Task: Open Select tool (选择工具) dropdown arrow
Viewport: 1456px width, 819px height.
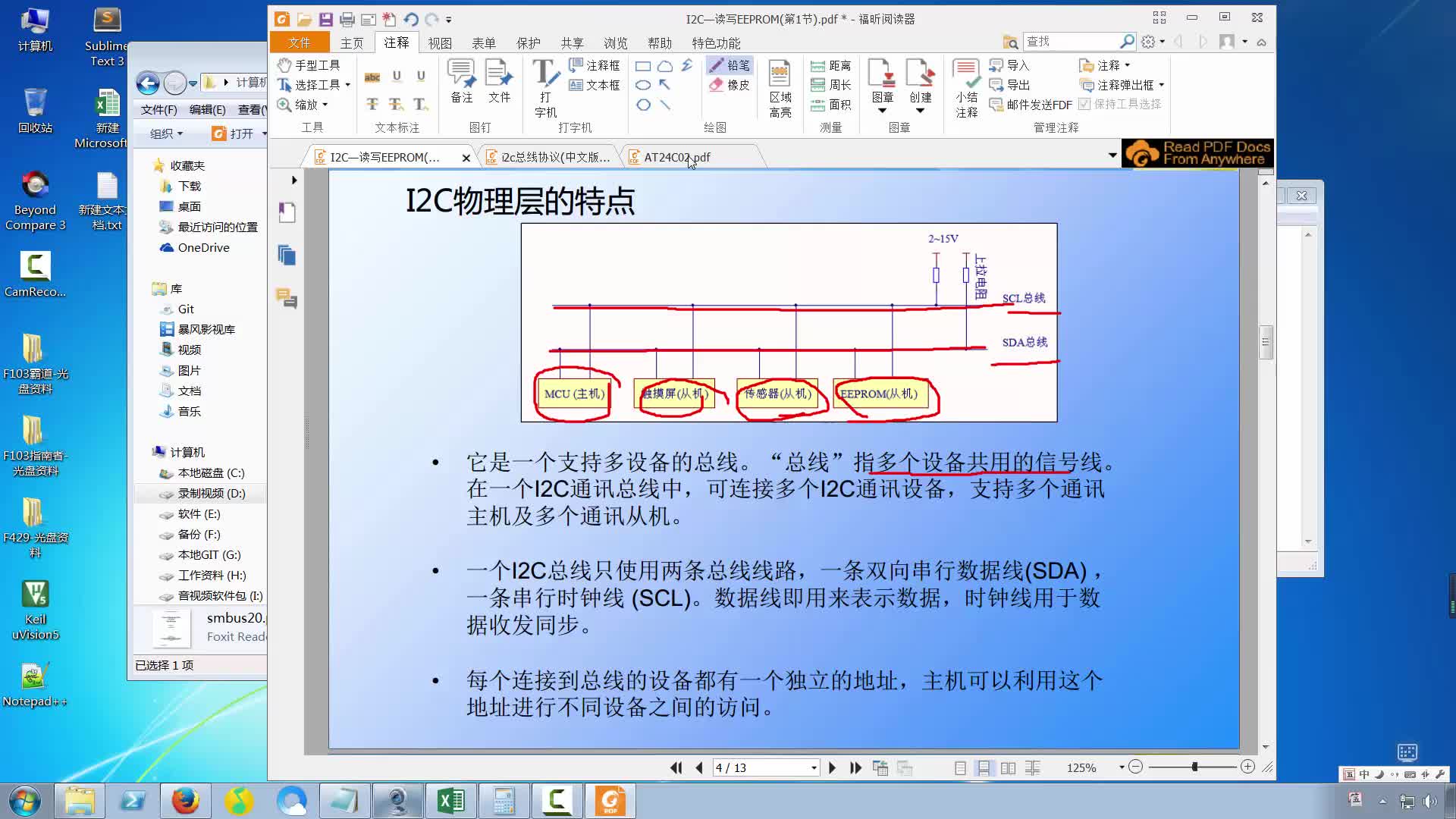Action: (x=348, y=85)
